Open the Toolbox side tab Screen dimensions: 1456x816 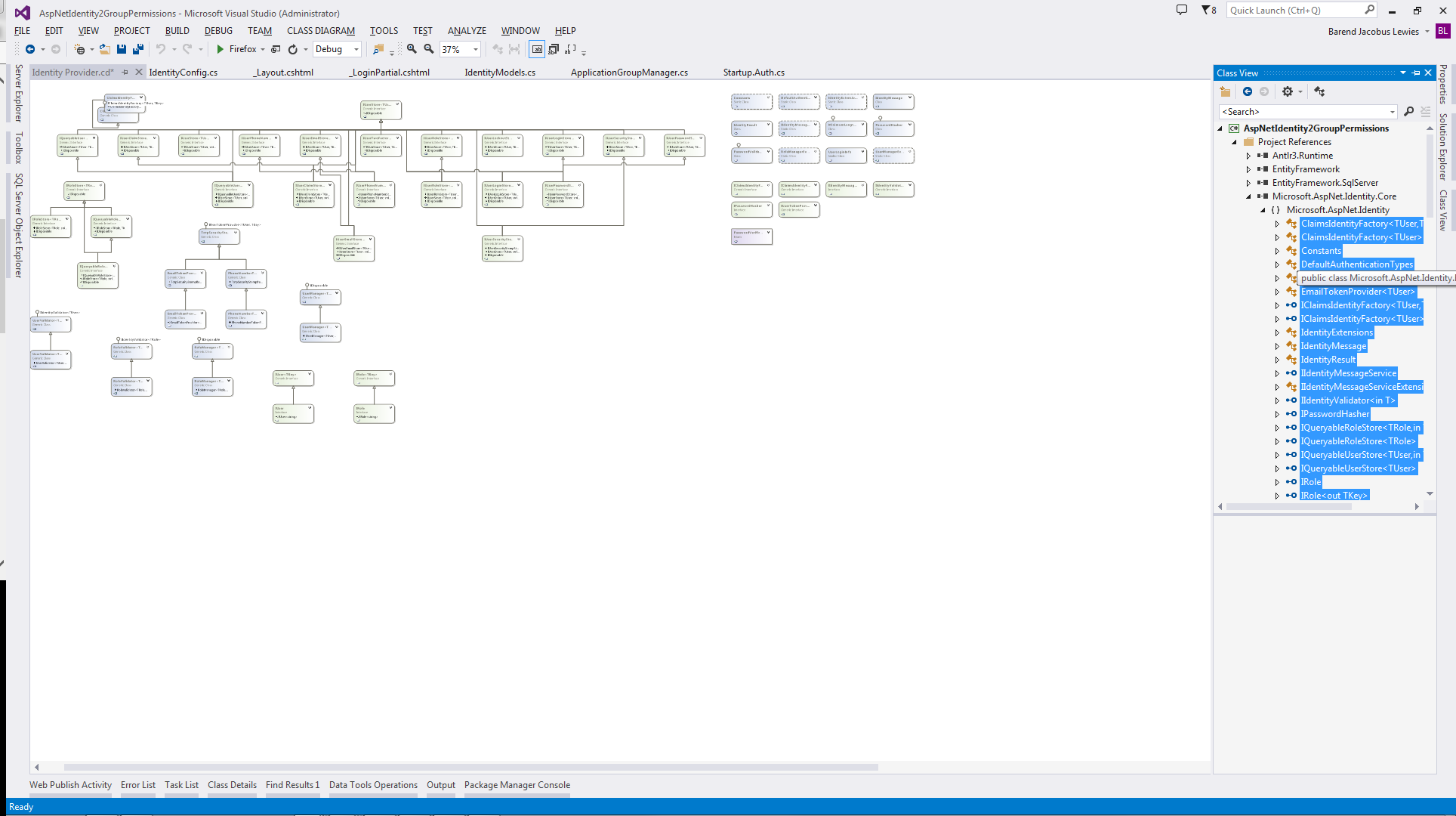pos(19,148)
